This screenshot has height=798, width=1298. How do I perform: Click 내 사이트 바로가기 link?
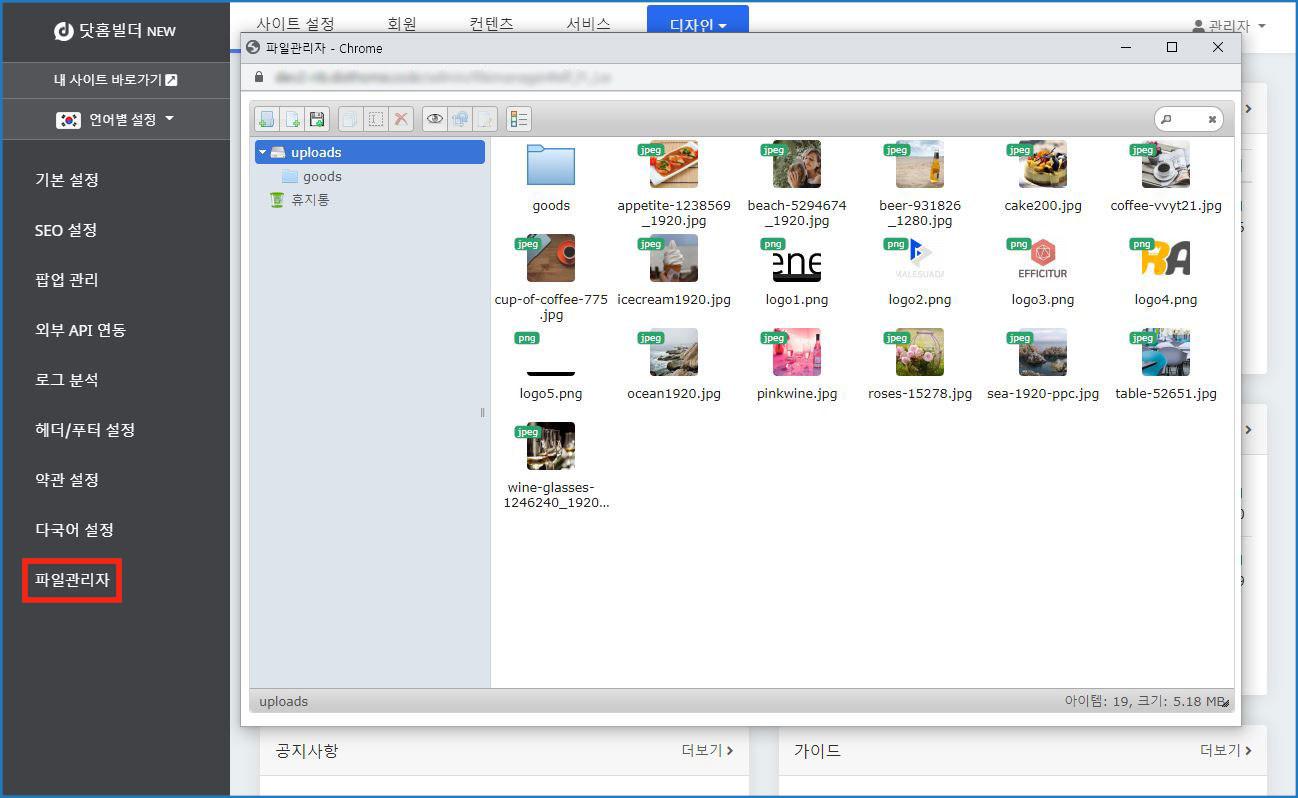[x=115, y=80]
